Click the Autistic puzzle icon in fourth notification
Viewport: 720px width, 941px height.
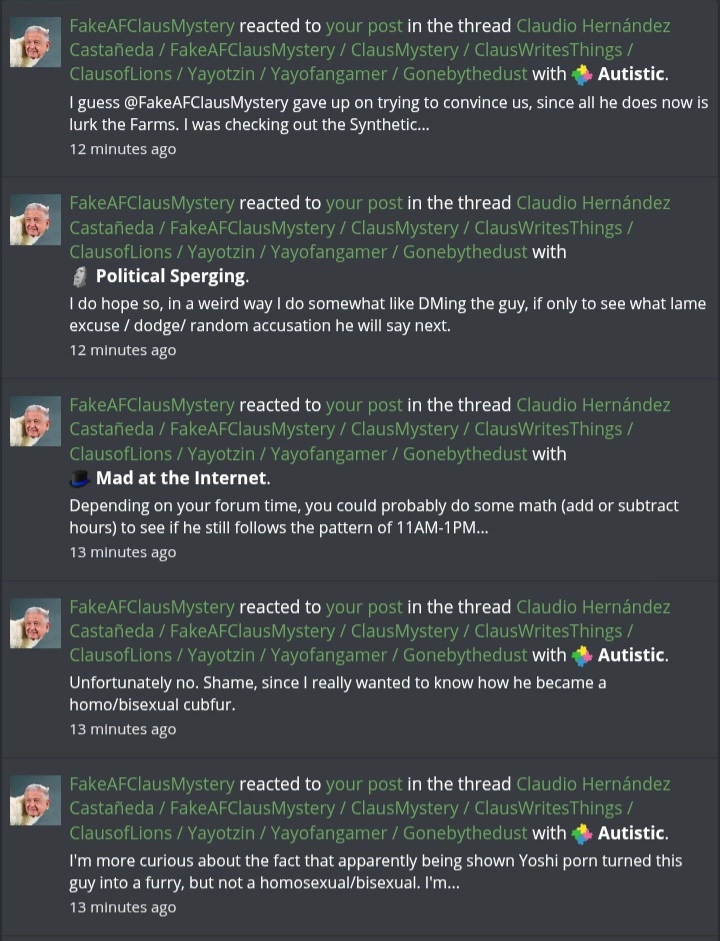(581, 656)
